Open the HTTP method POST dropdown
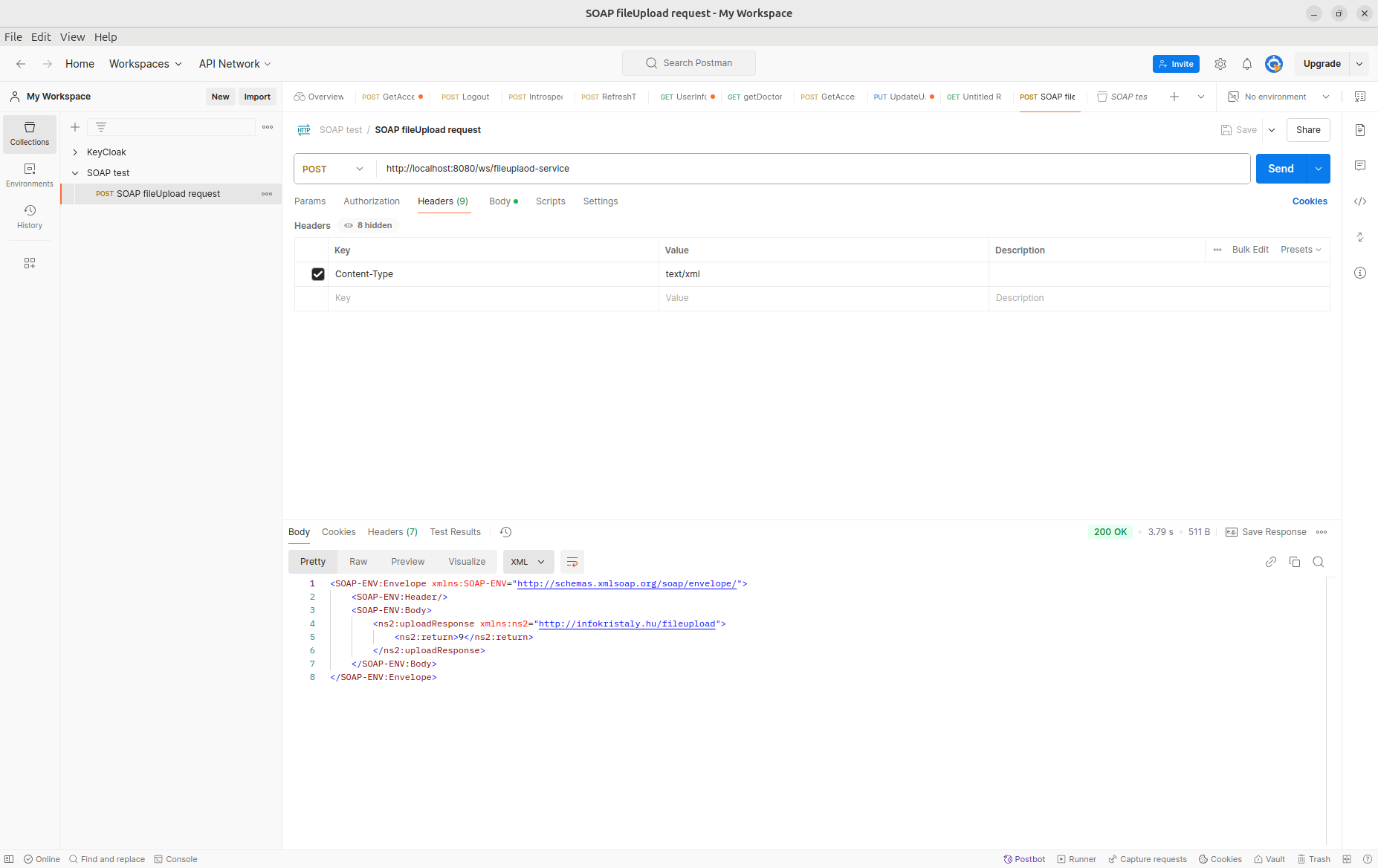 pos(334,169)
